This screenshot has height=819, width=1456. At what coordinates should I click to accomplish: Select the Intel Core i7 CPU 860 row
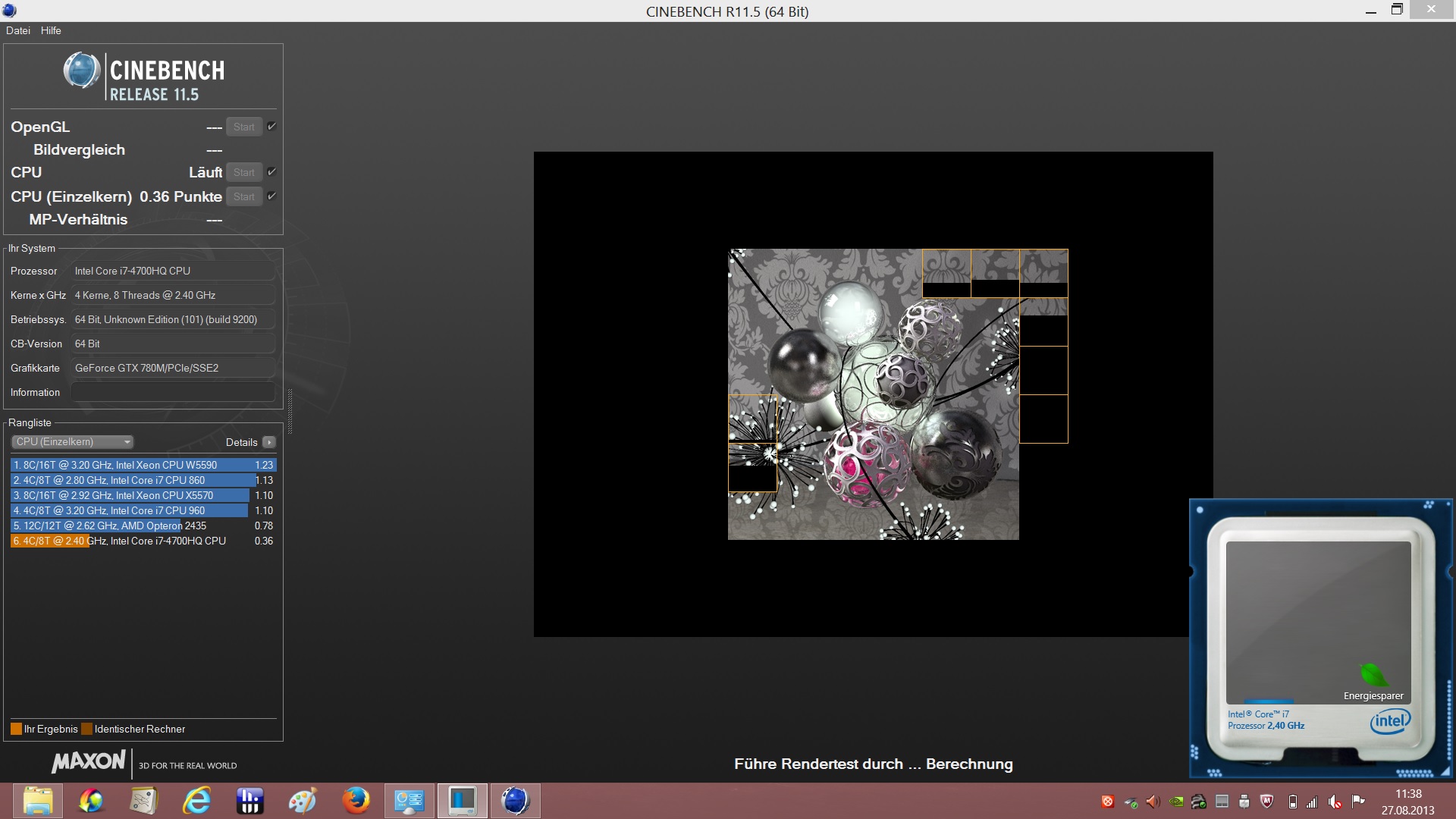(x=143, y=480)
